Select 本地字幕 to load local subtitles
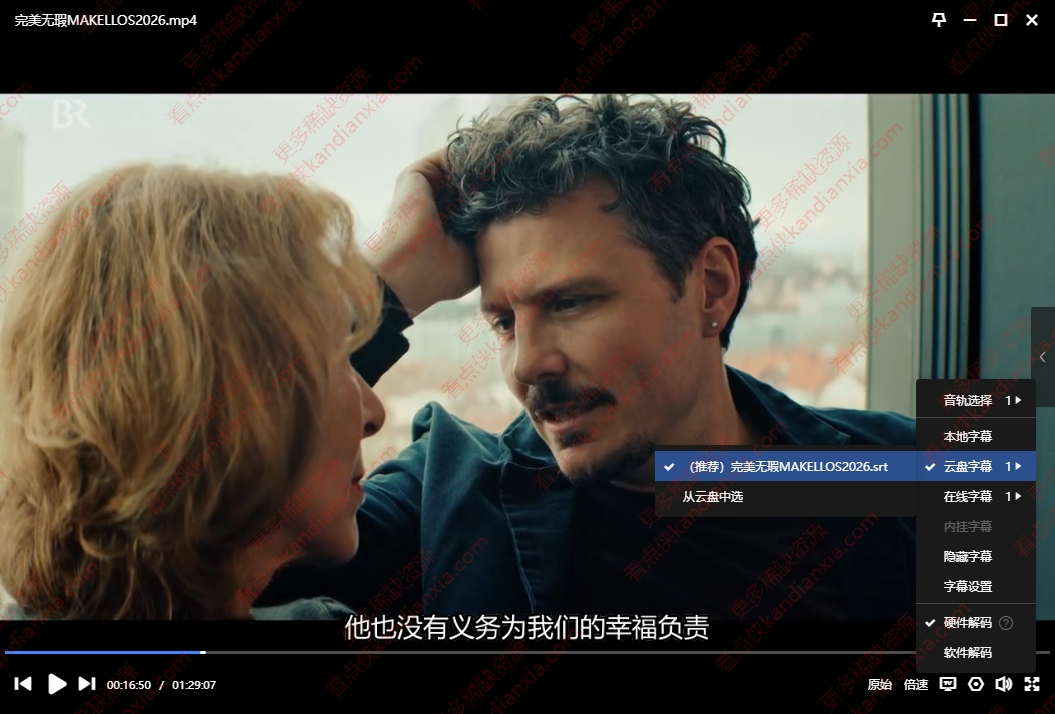 point(964,436)
